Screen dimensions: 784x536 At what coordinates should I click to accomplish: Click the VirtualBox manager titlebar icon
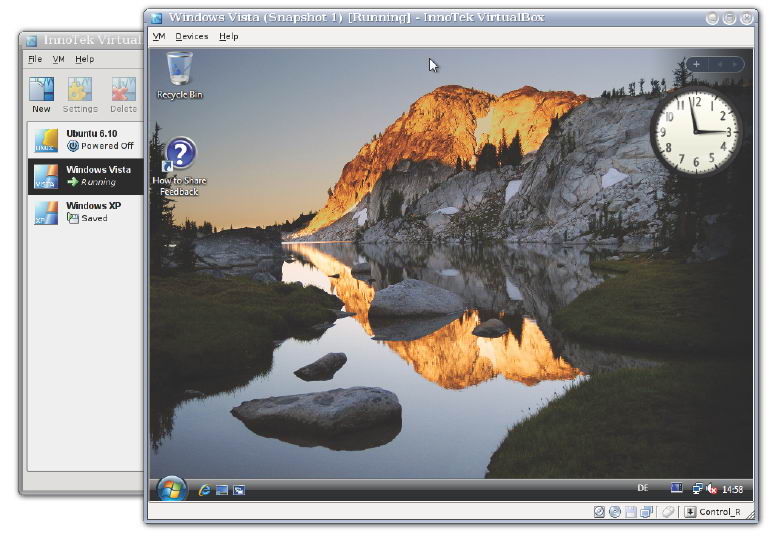(x=32, y=40)
